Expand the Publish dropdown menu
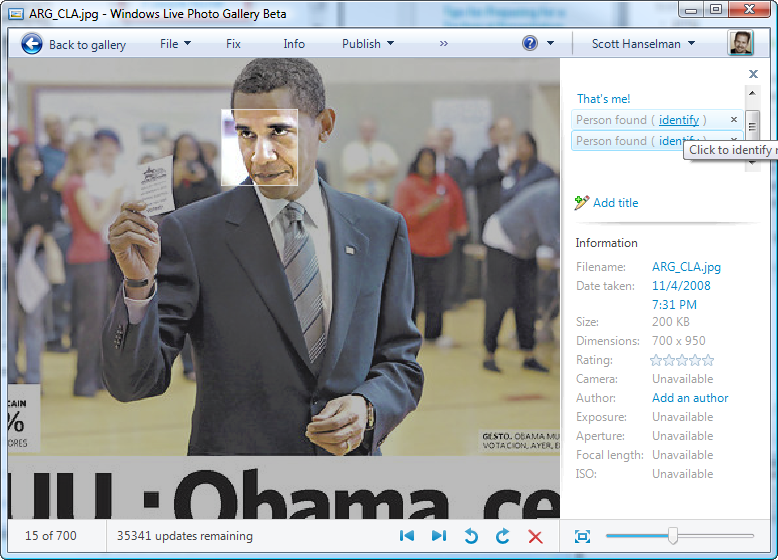 point(368,44)
